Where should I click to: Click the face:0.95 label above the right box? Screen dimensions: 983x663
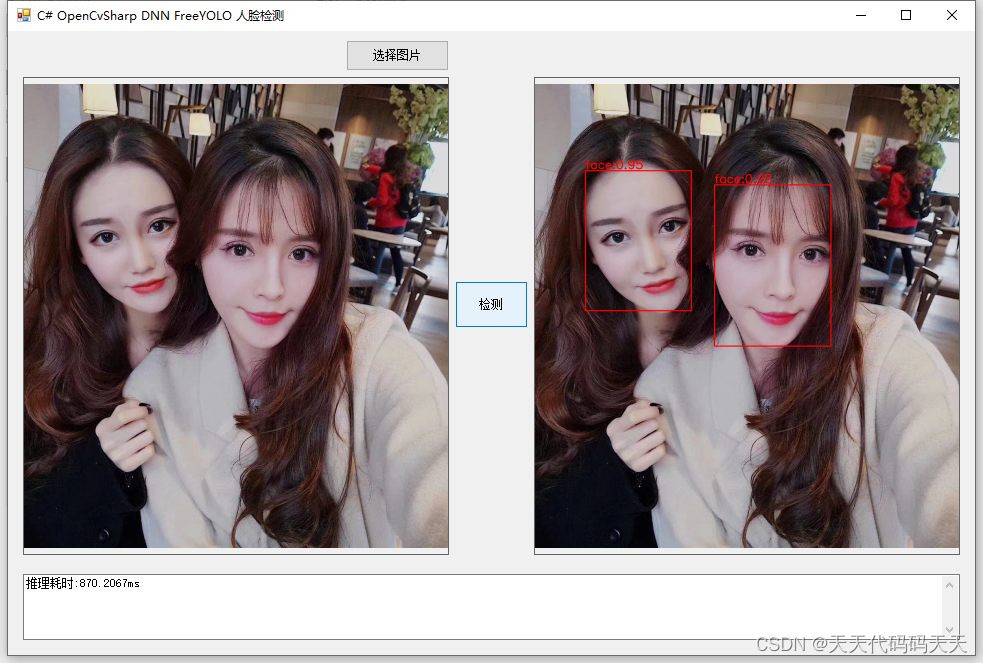point(744,180)
